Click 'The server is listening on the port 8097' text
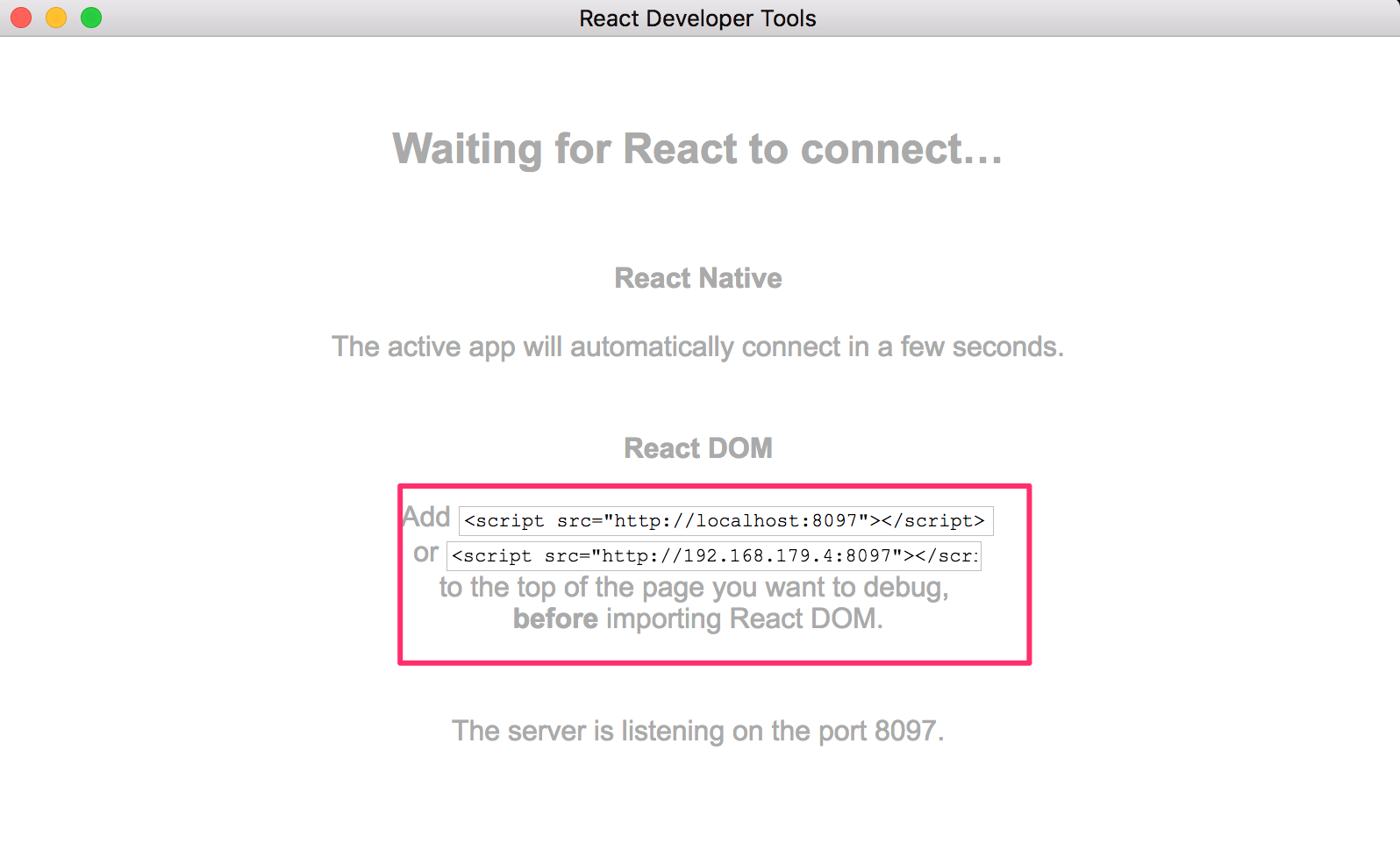The image size is (1400, 858). tap(698, 731)
